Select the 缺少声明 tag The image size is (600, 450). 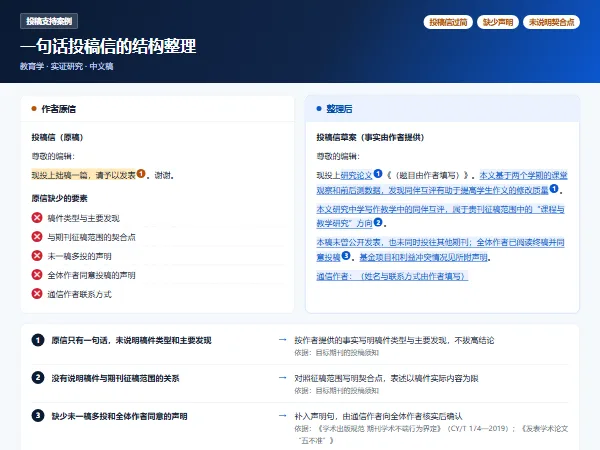pyautogui.click(x=498, y=22)
